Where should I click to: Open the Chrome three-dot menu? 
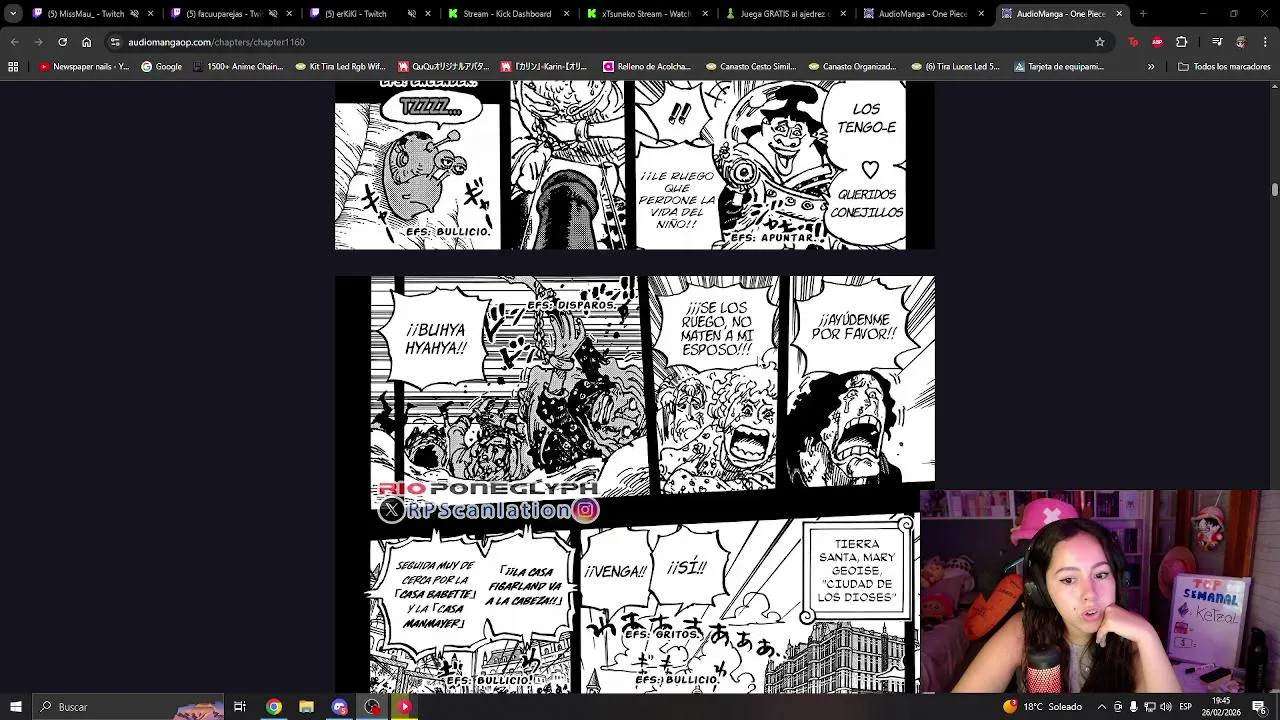(1264, 42)
